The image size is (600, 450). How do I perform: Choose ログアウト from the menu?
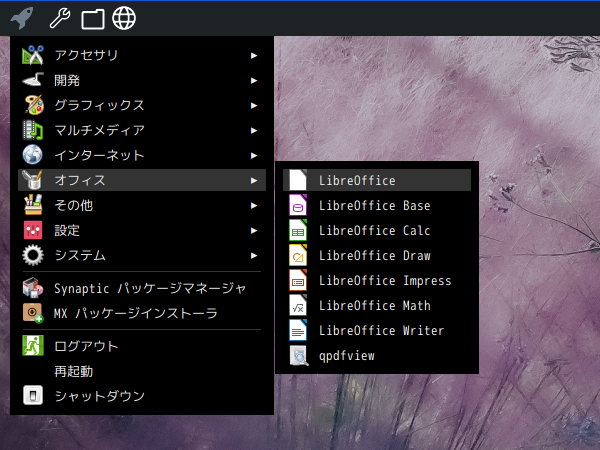[142, 346]
